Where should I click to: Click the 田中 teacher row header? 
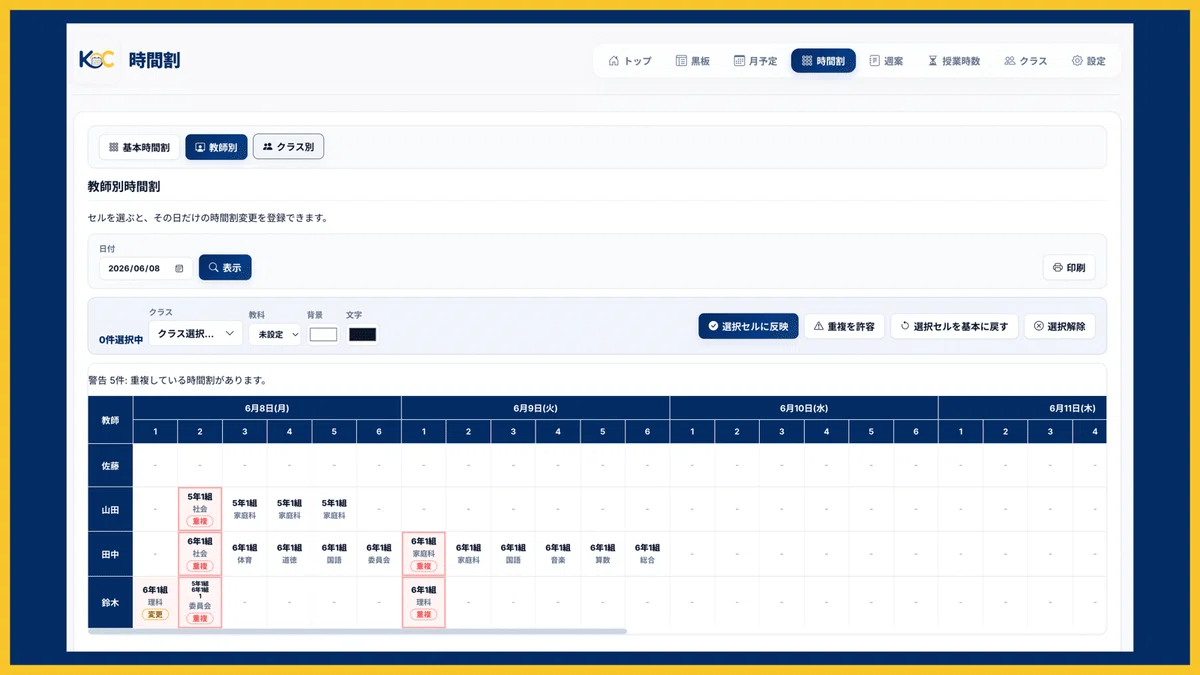point(110,554)
